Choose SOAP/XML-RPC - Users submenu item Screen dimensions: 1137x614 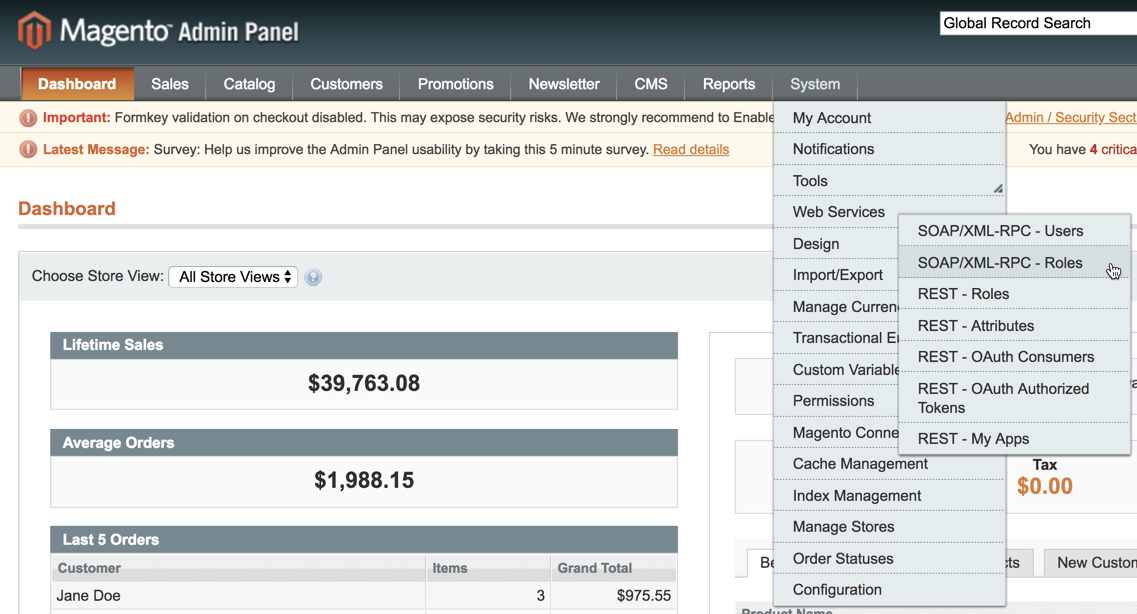[1014, 231]
